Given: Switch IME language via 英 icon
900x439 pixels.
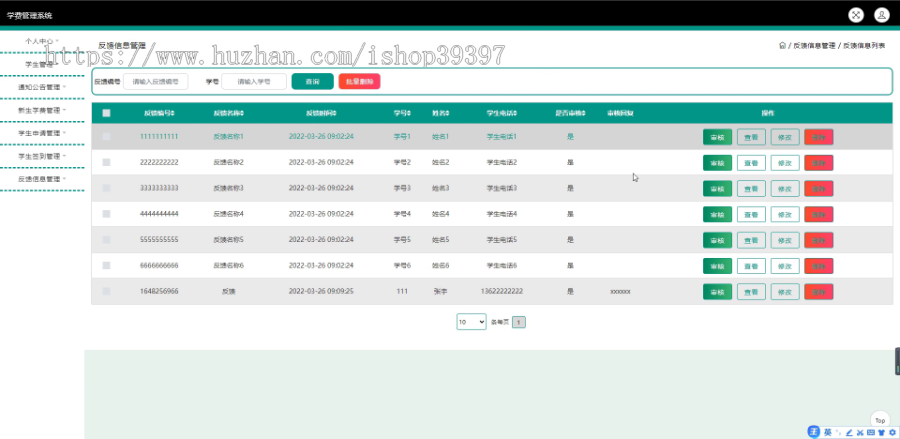Looking at the screenshot, I should coord(828,432).
